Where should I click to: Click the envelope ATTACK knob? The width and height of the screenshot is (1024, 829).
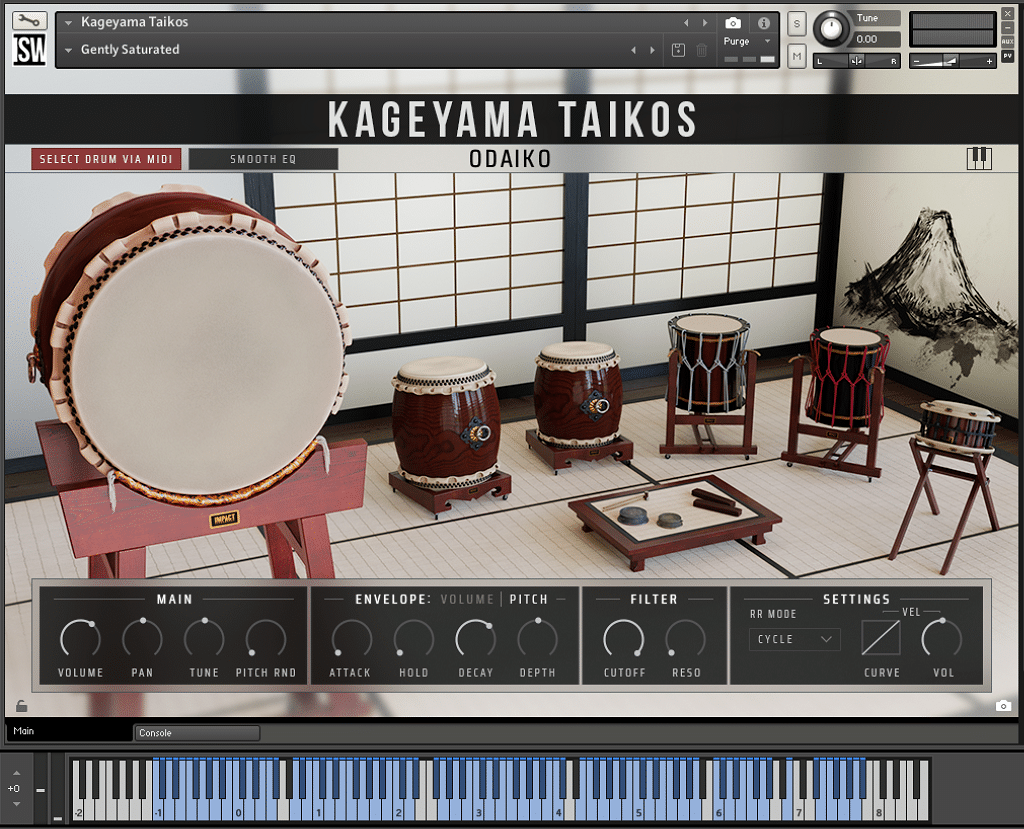tap(351, 638)
